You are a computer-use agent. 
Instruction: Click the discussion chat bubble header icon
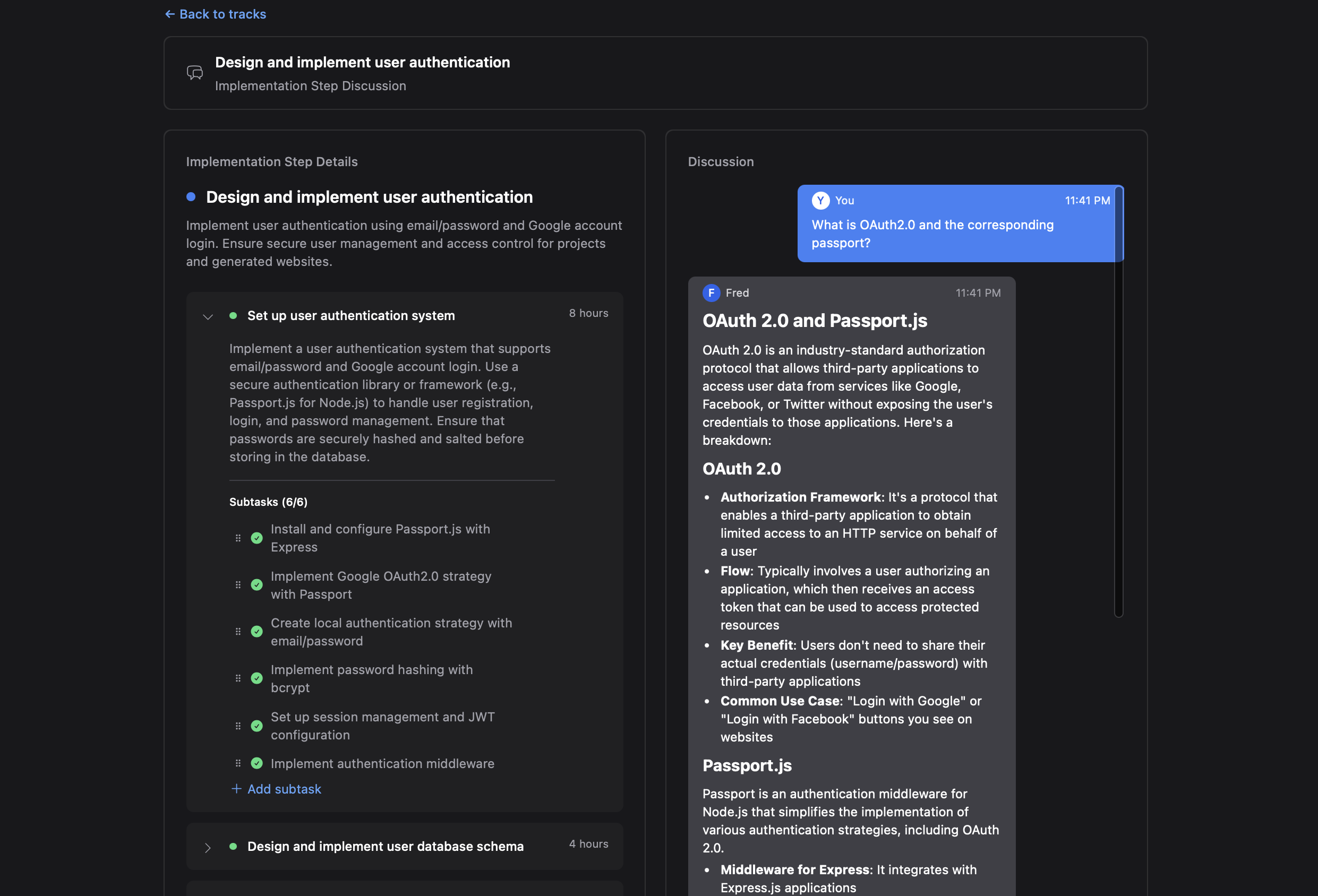pos(194,73)
